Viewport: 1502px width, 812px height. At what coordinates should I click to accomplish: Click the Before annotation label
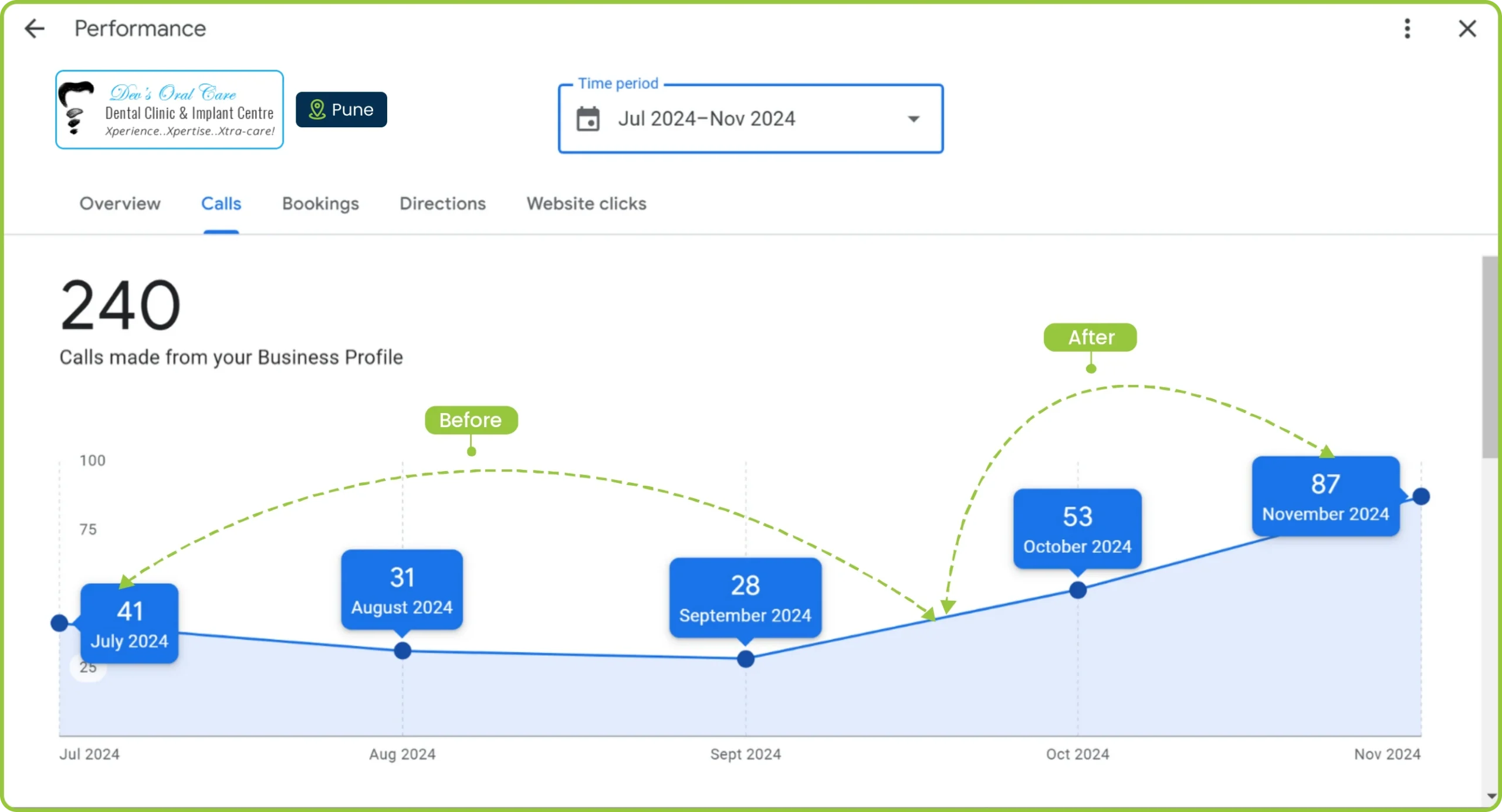click(470, 420)
